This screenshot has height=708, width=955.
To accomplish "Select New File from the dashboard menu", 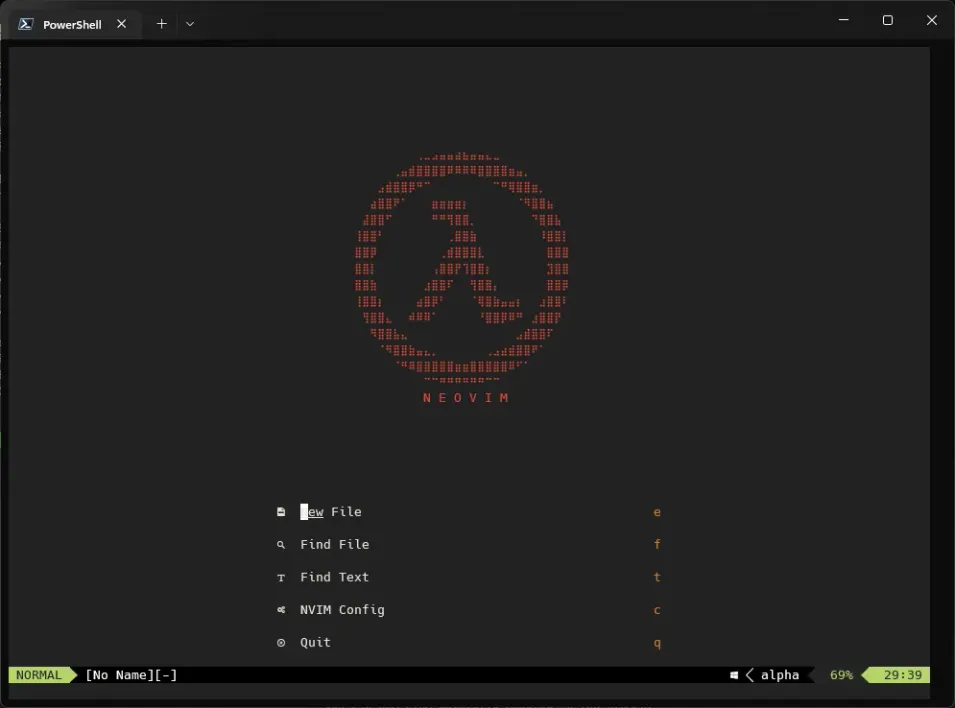I will point(330,511).
